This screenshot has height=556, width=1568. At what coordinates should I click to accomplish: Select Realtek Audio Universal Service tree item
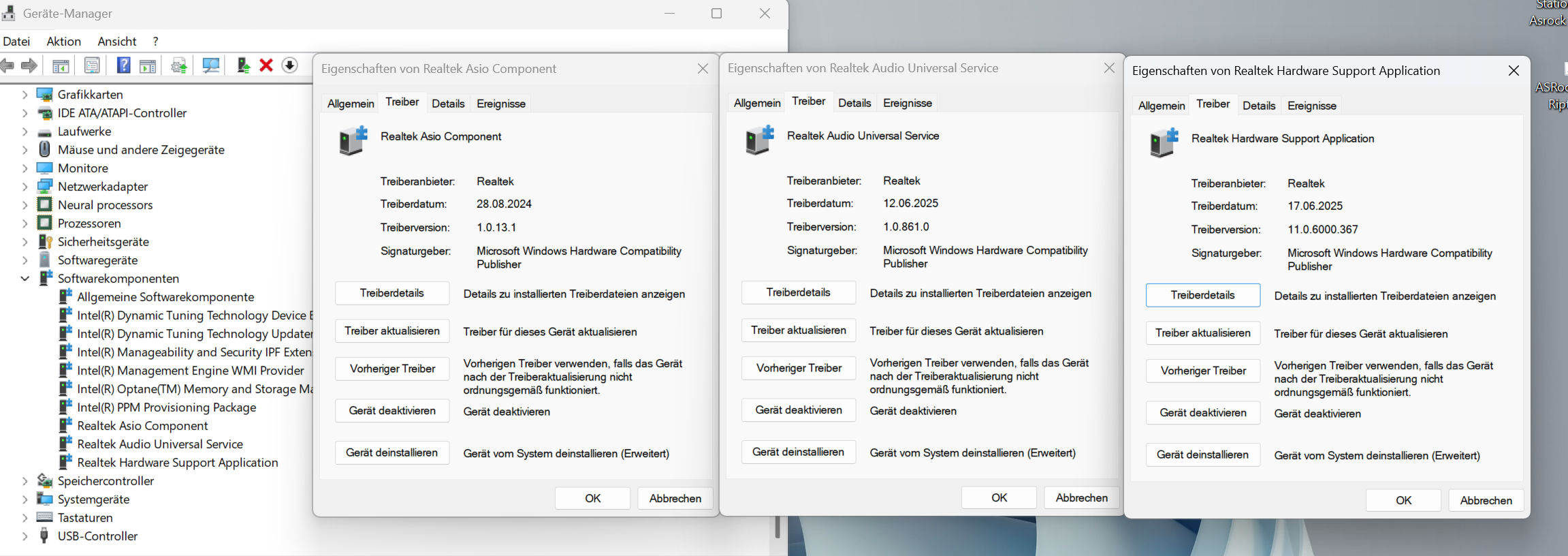160,444
